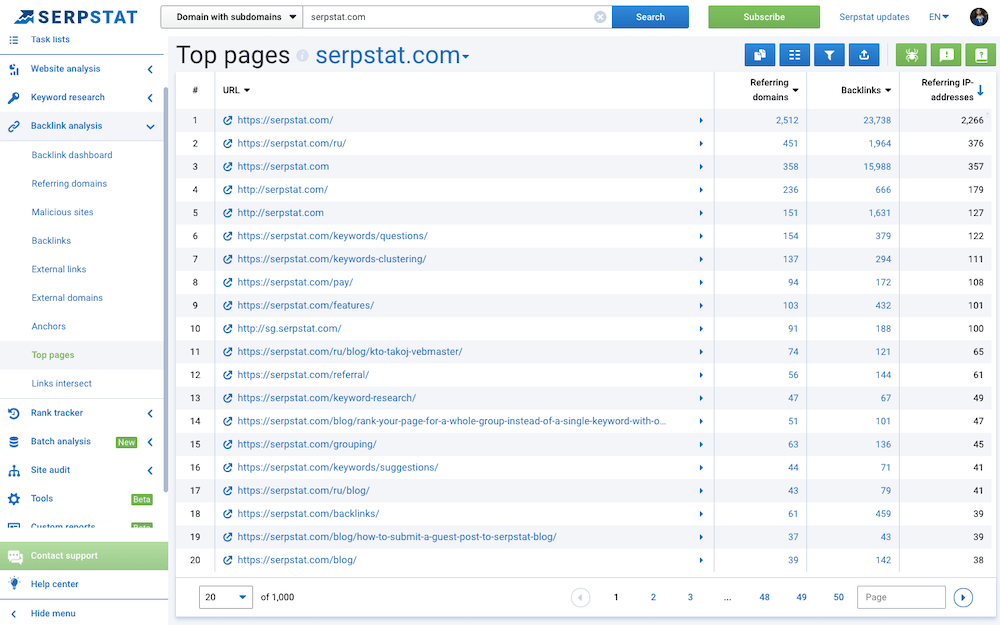This screenshot has height=625, width=1000.
Task: Open external link icon for https://serpstat.com/grouping/
Action: [228, 445]
